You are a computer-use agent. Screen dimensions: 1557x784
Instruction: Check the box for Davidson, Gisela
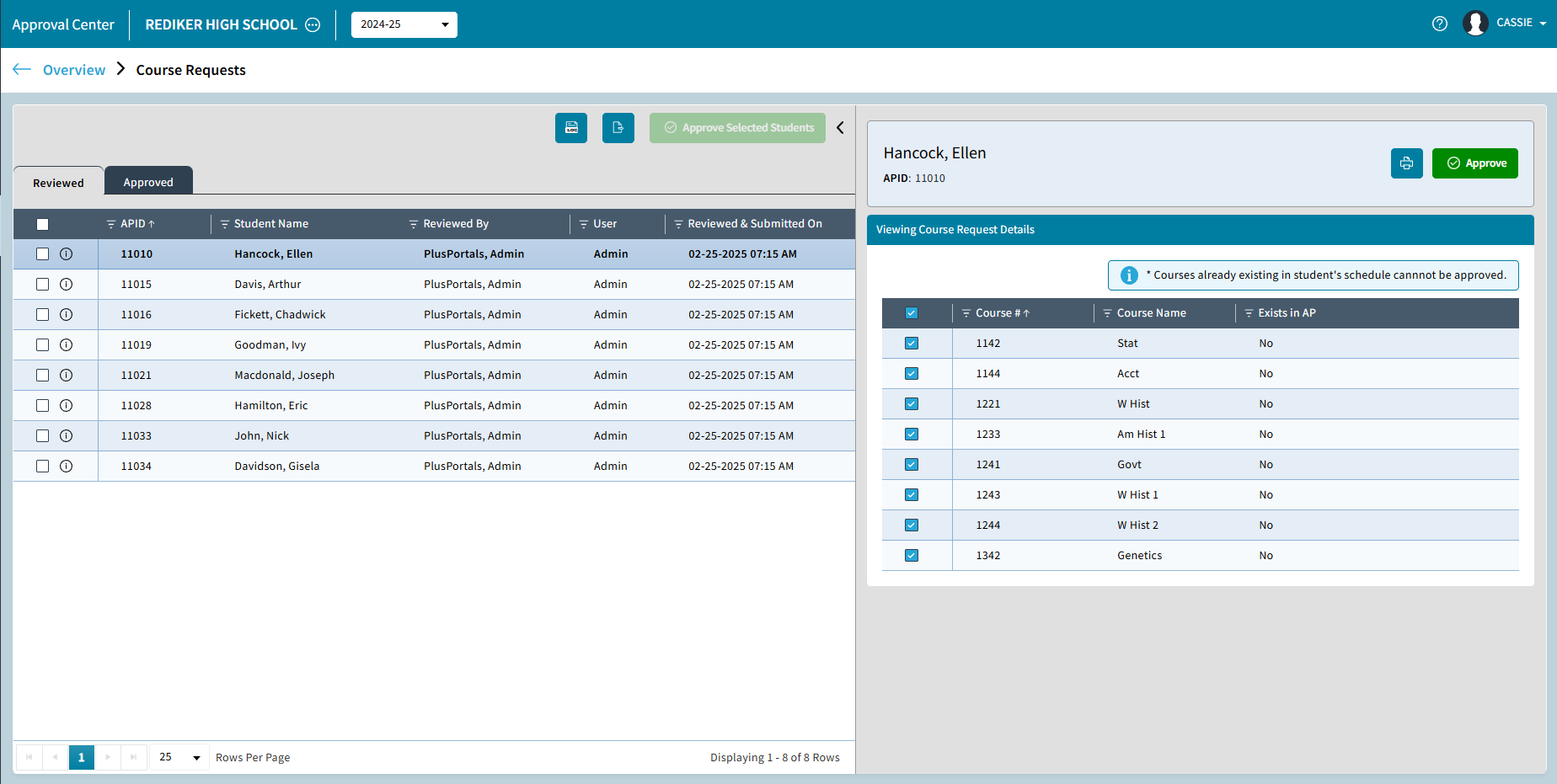point(43,466)
